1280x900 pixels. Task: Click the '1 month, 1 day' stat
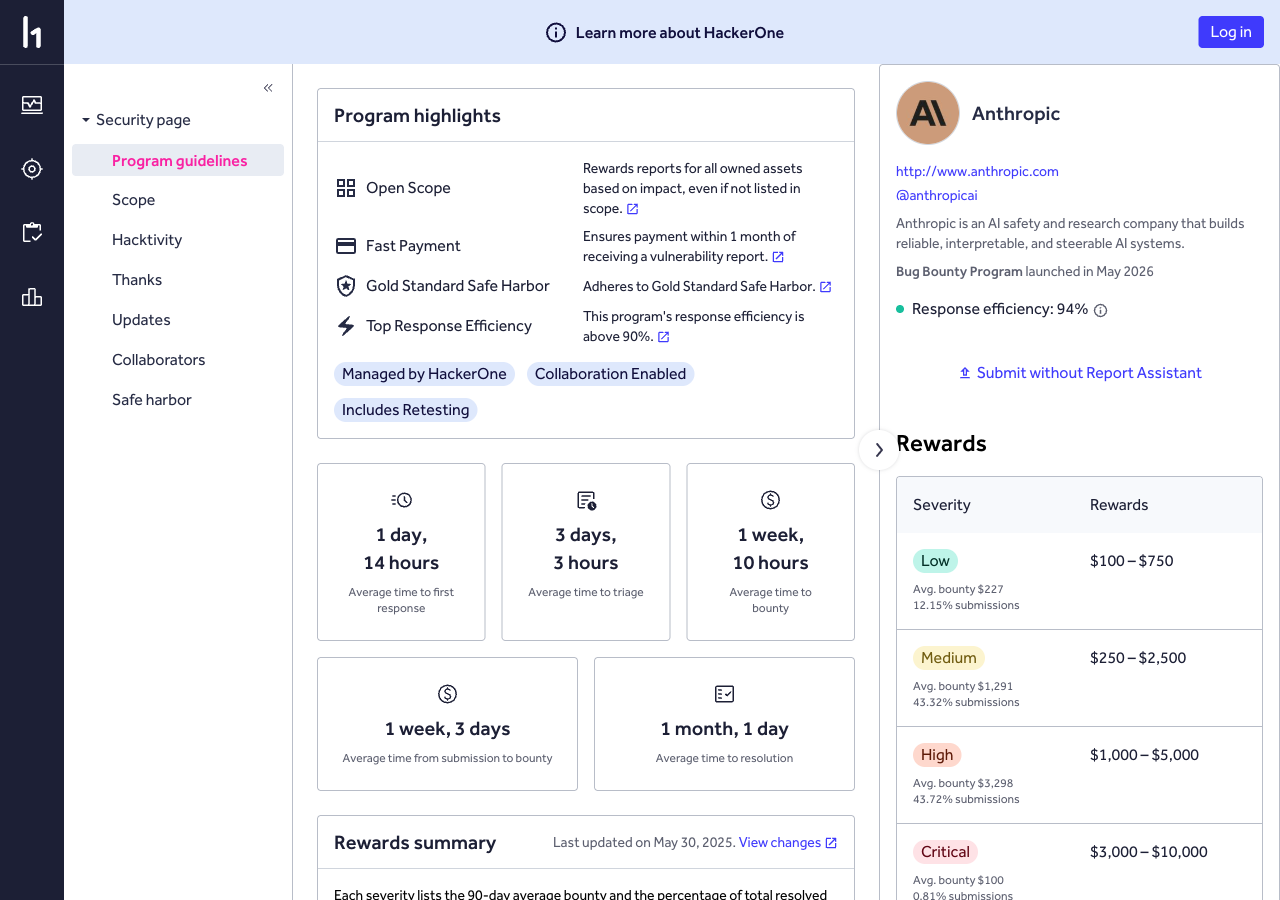724,729
